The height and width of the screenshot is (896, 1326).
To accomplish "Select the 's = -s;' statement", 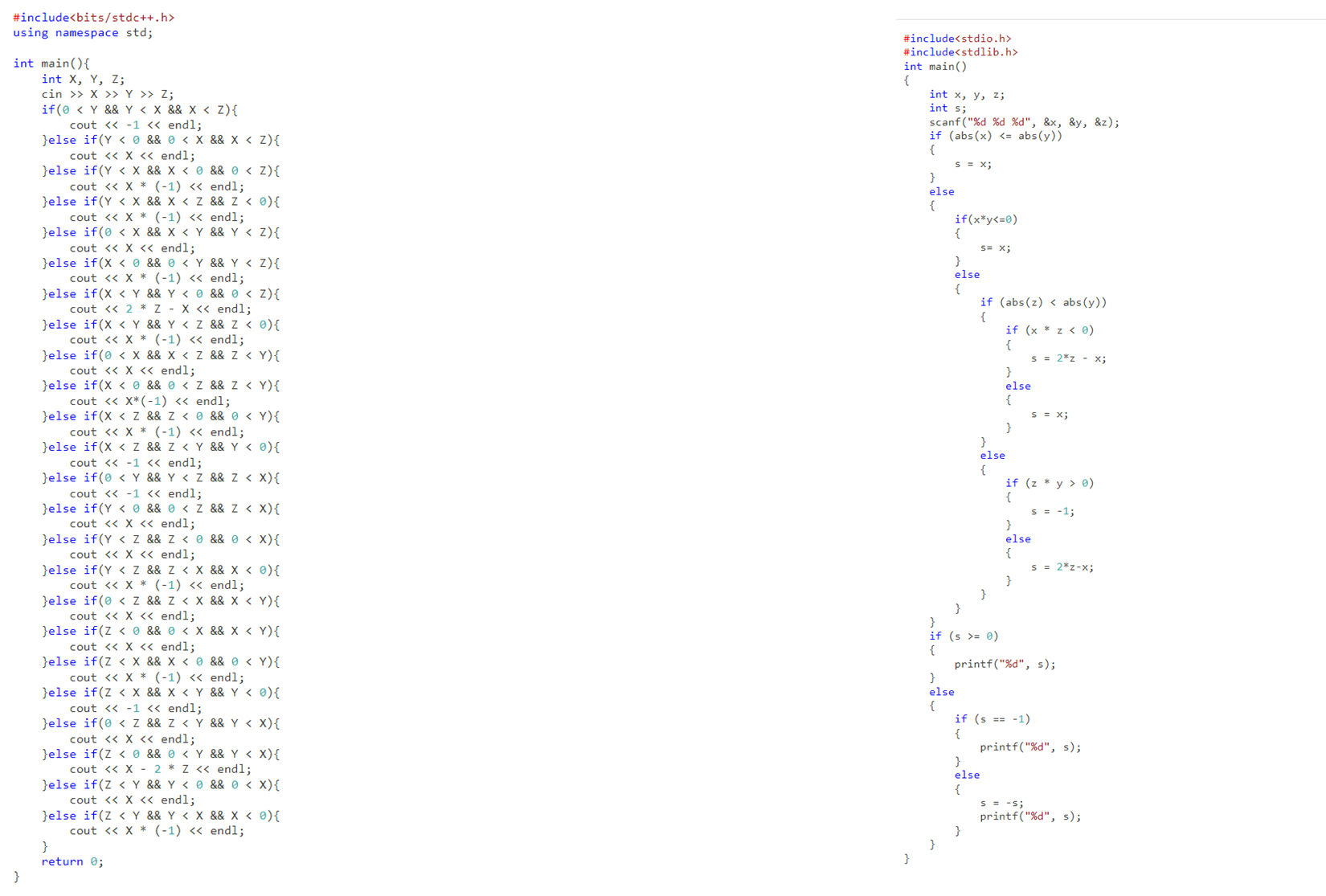I will [x=1002, y=803].
